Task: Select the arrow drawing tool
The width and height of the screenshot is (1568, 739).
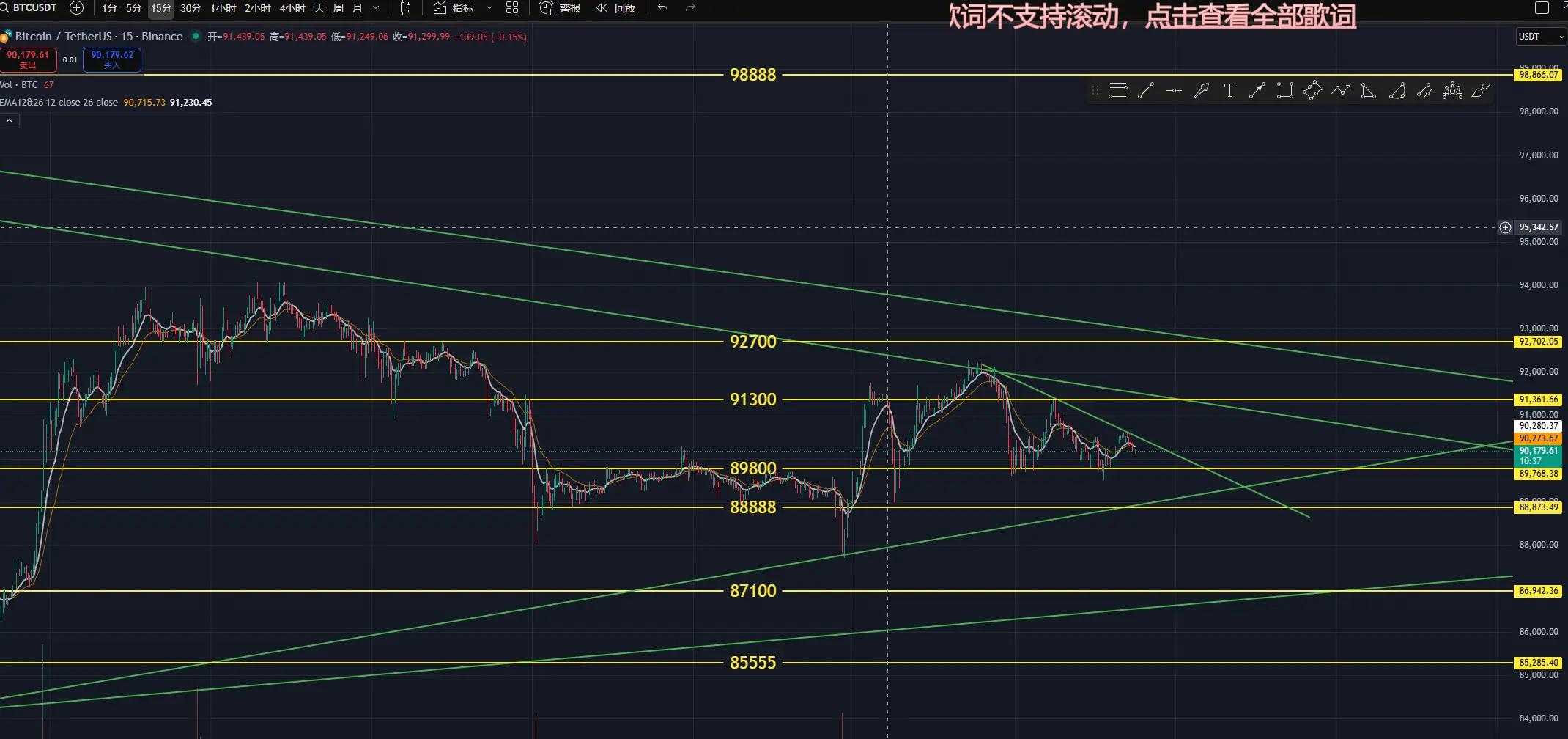Action: [1202, 91]
